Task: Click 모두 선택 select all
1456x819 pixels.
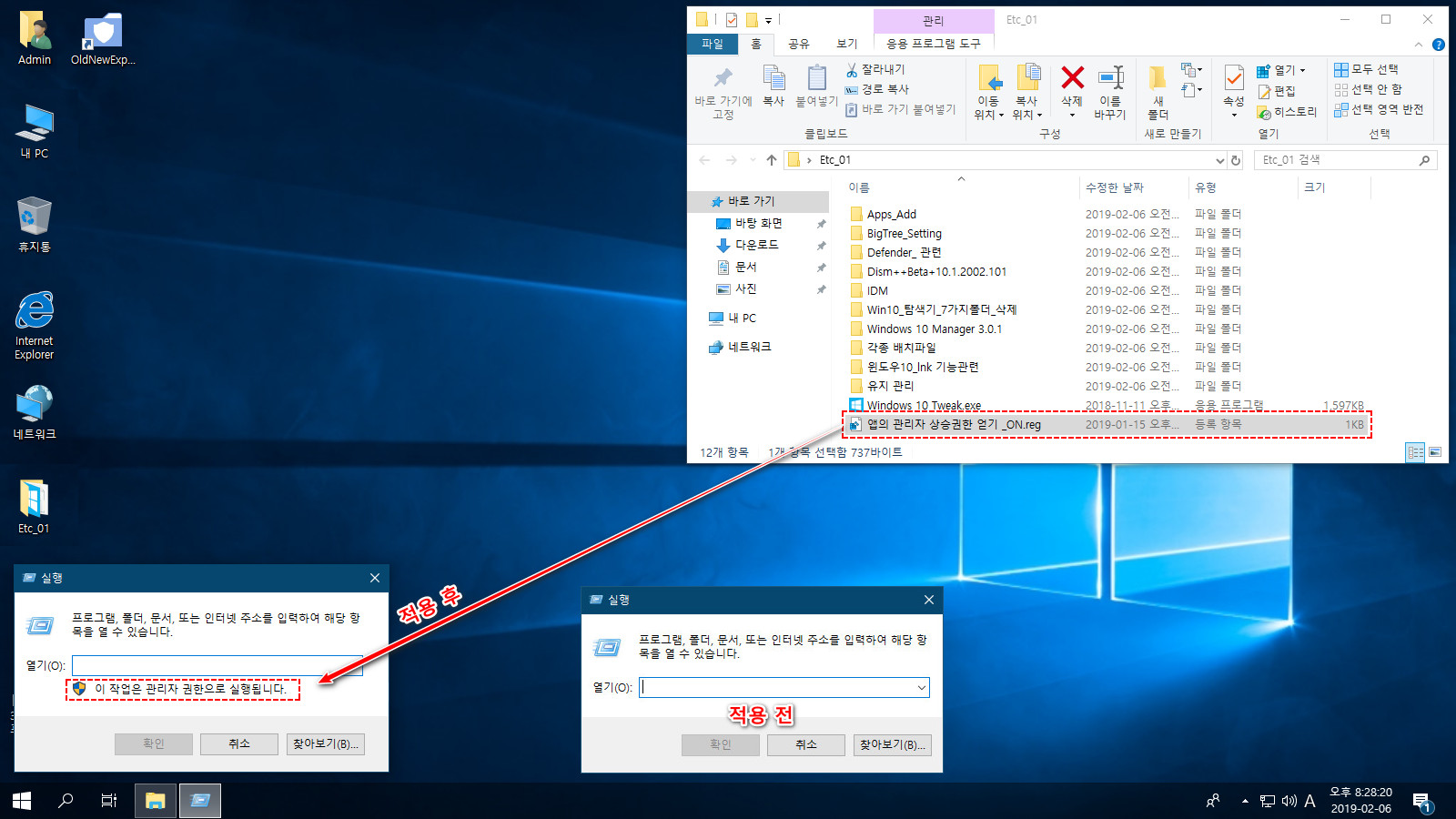Action: click(x=1366, y=69)
